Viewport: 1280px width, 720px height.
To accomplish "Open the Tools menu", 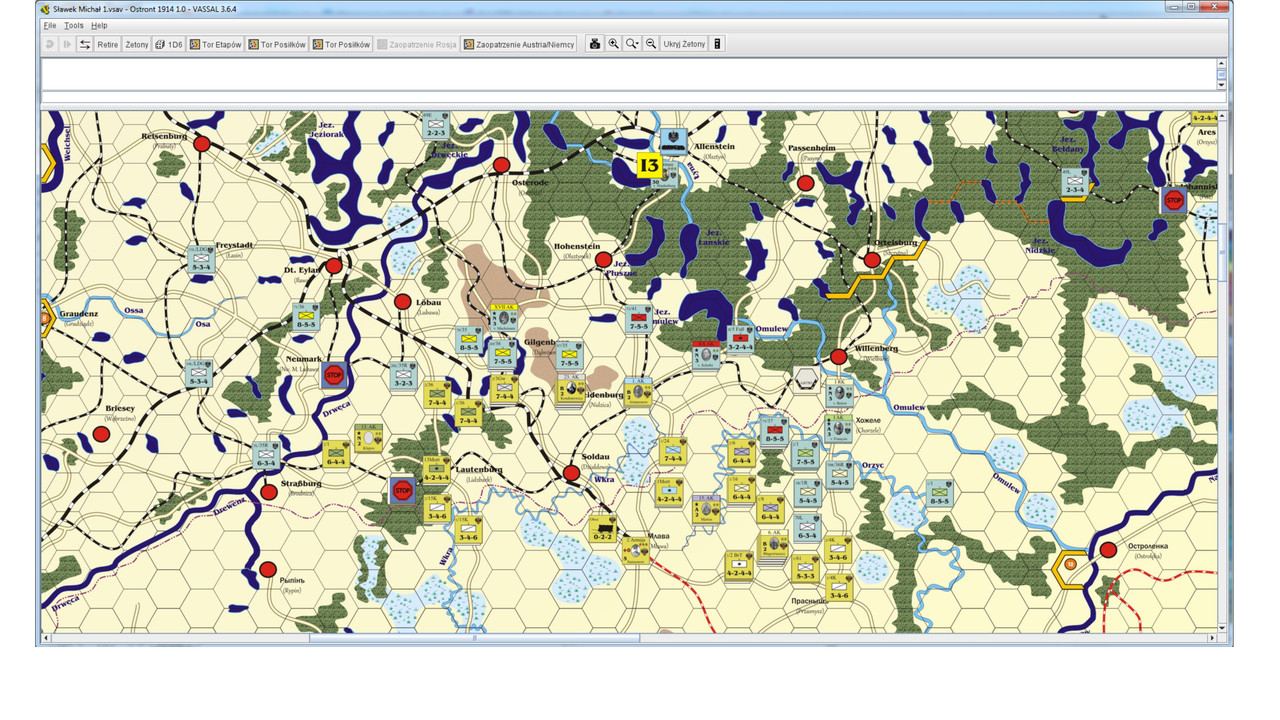I will tap(74, 25).
